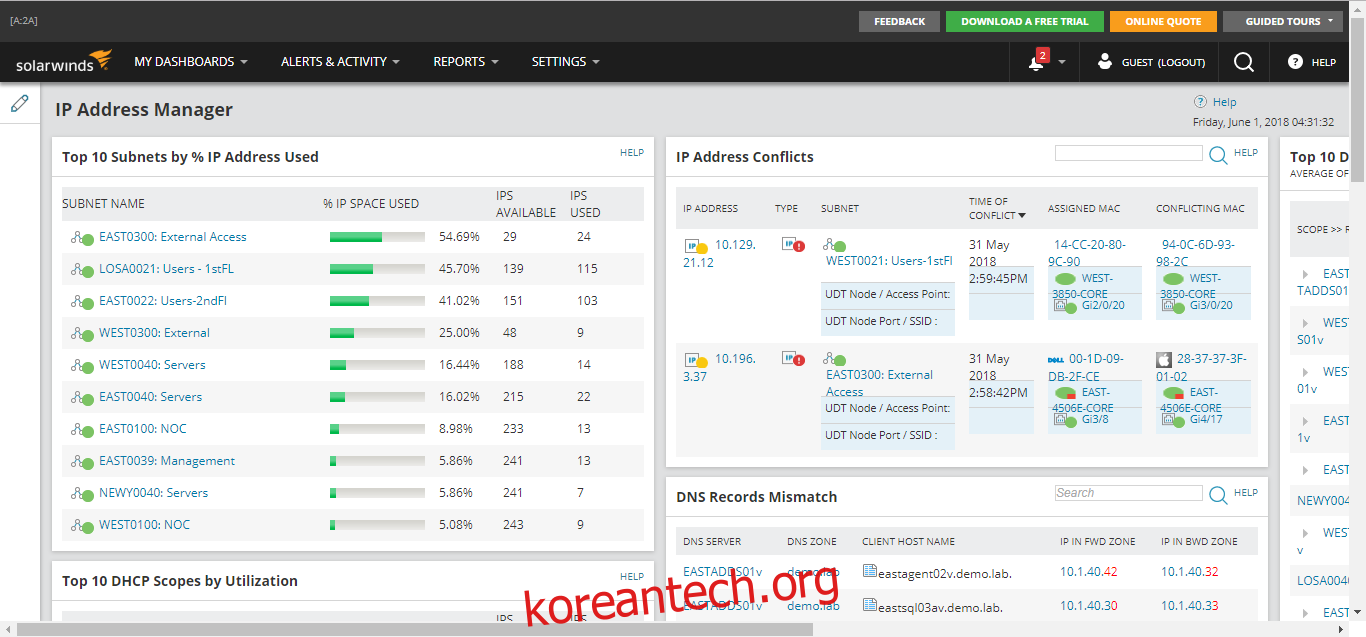This screenshot has width=1366, height=637.
Task: Open the notifications bell with 2 alerts
Action: coord(1038,61)
